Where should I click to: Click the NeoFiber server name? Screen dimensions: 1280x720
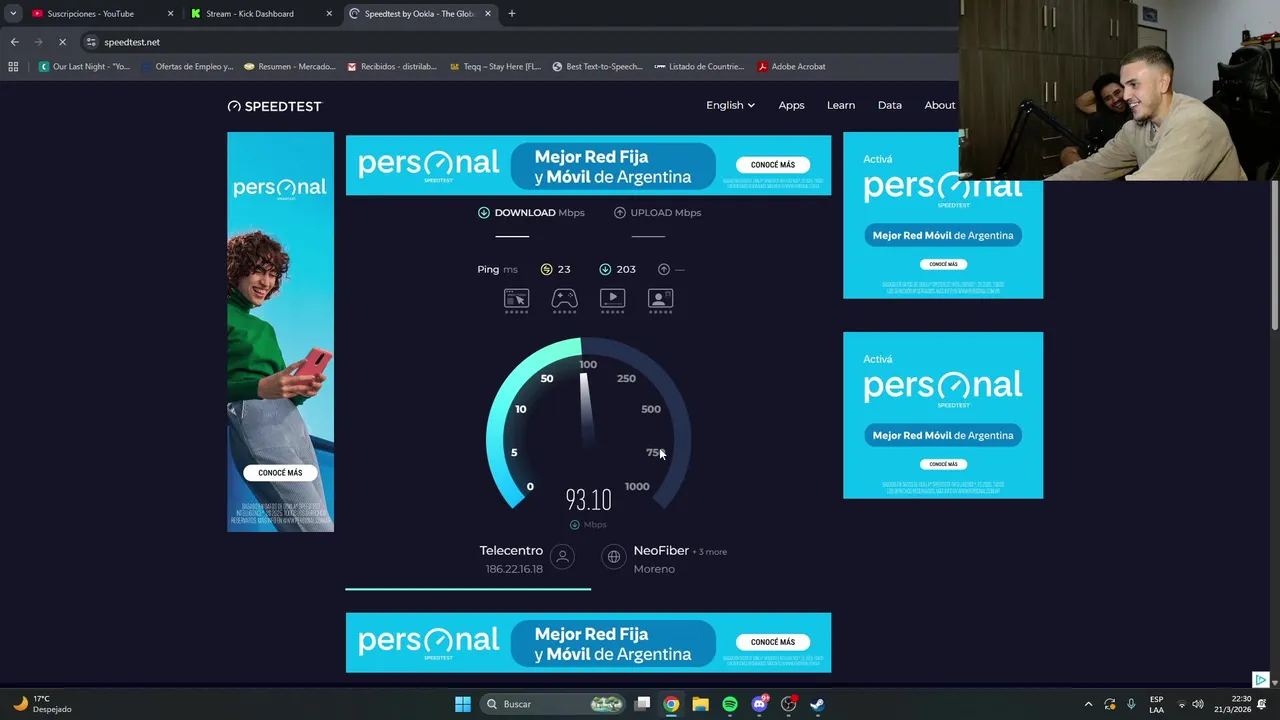tap(661, 550)
